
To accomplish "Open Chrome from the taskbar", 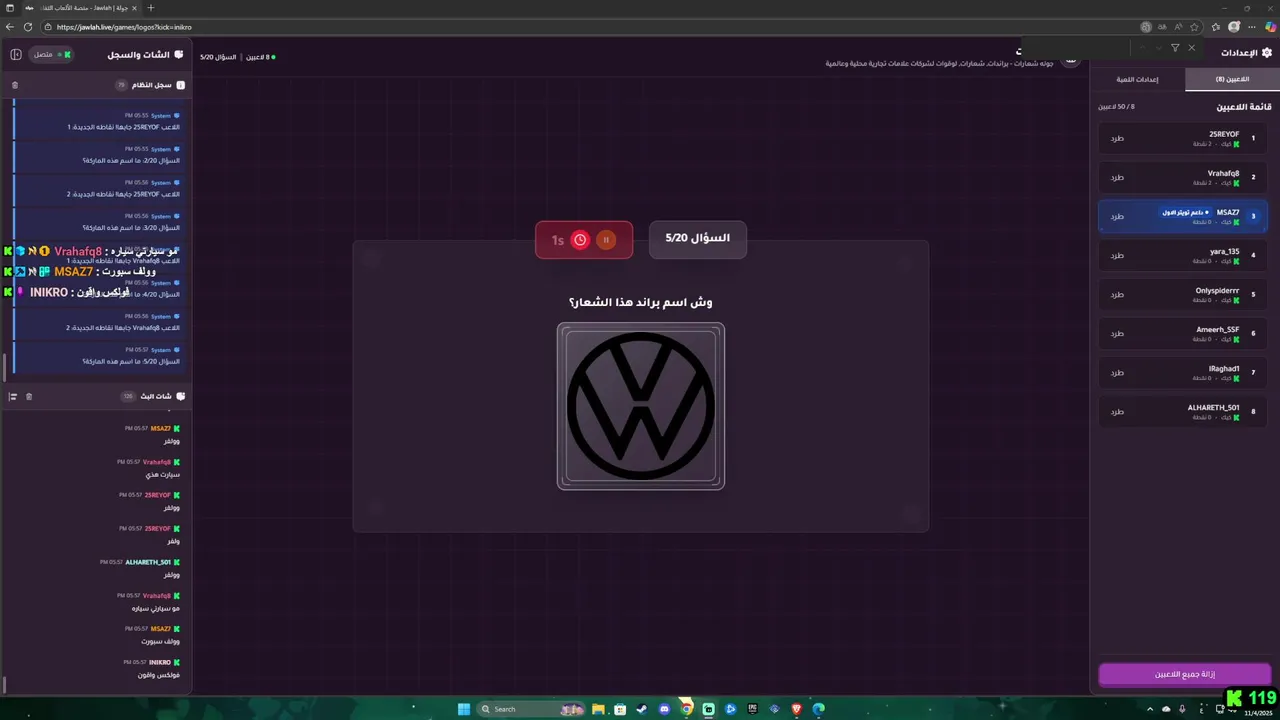I will [686, 709].
